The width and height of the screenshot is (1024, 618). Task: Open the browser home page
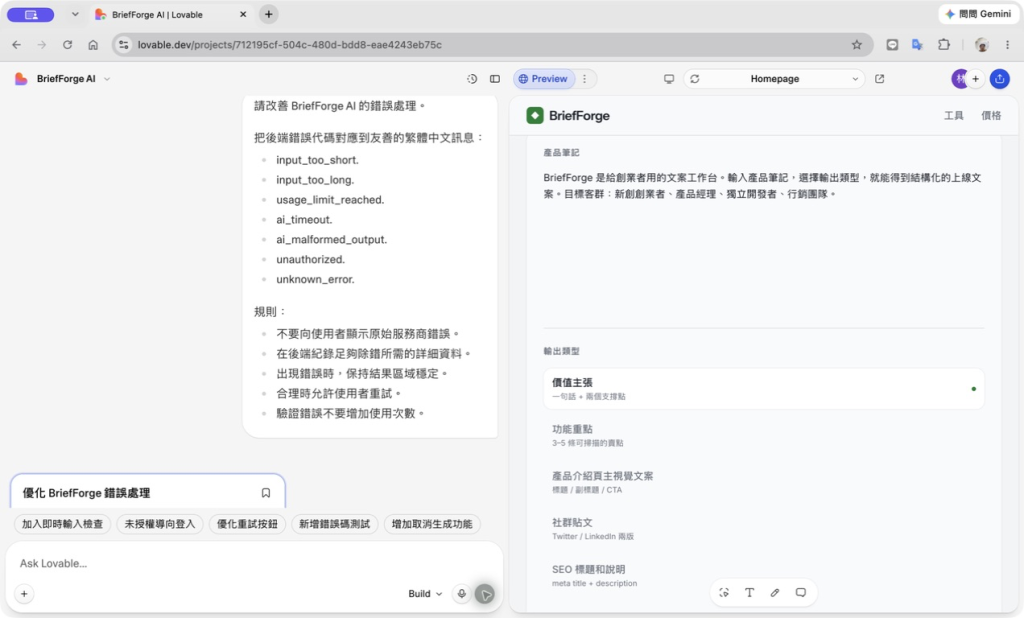click(93, 44)
